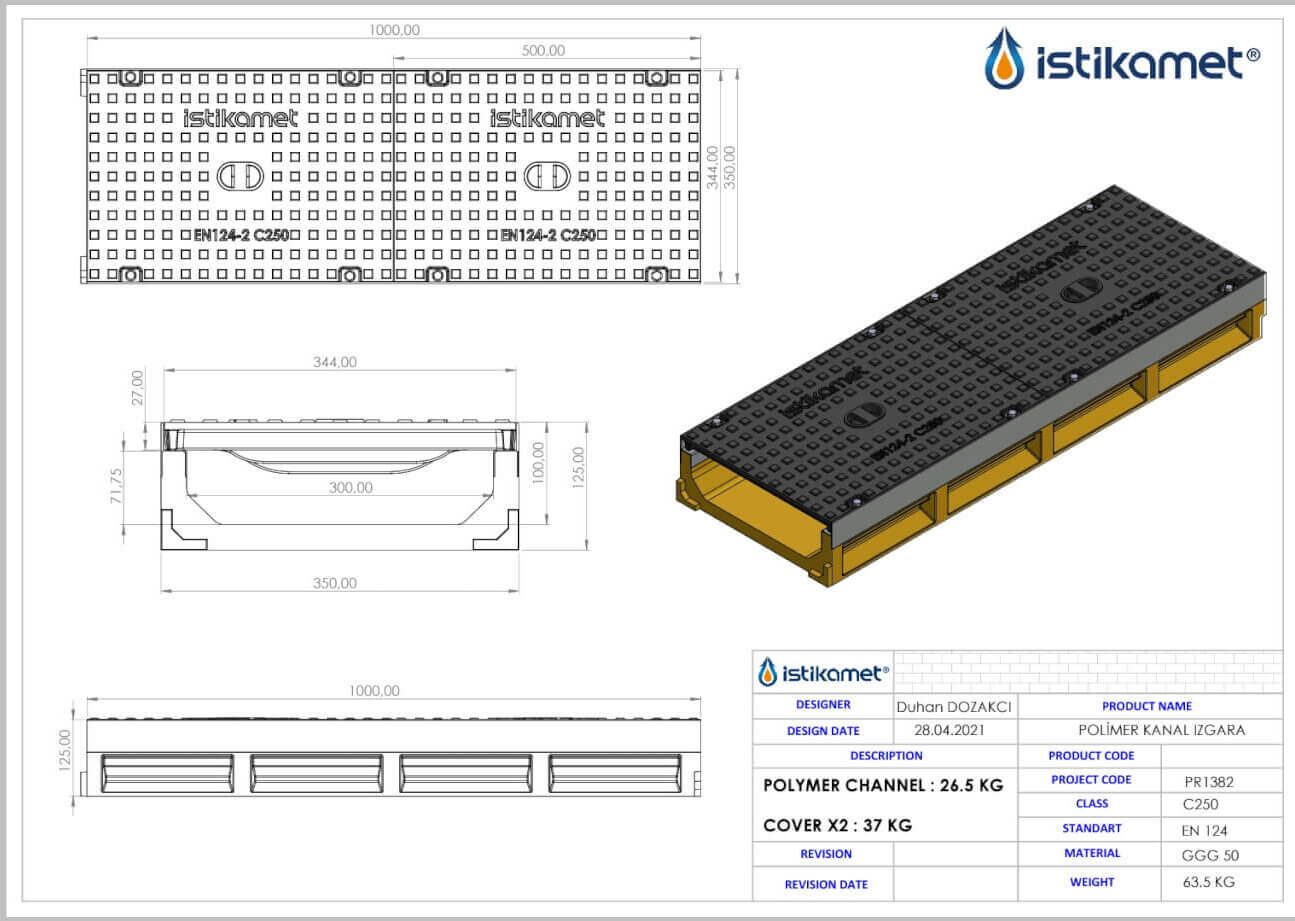The width and height of the screenshot is (1295, 921).
Task: Click the top-left bolt lug on the grate
Action: coord(129,78)
